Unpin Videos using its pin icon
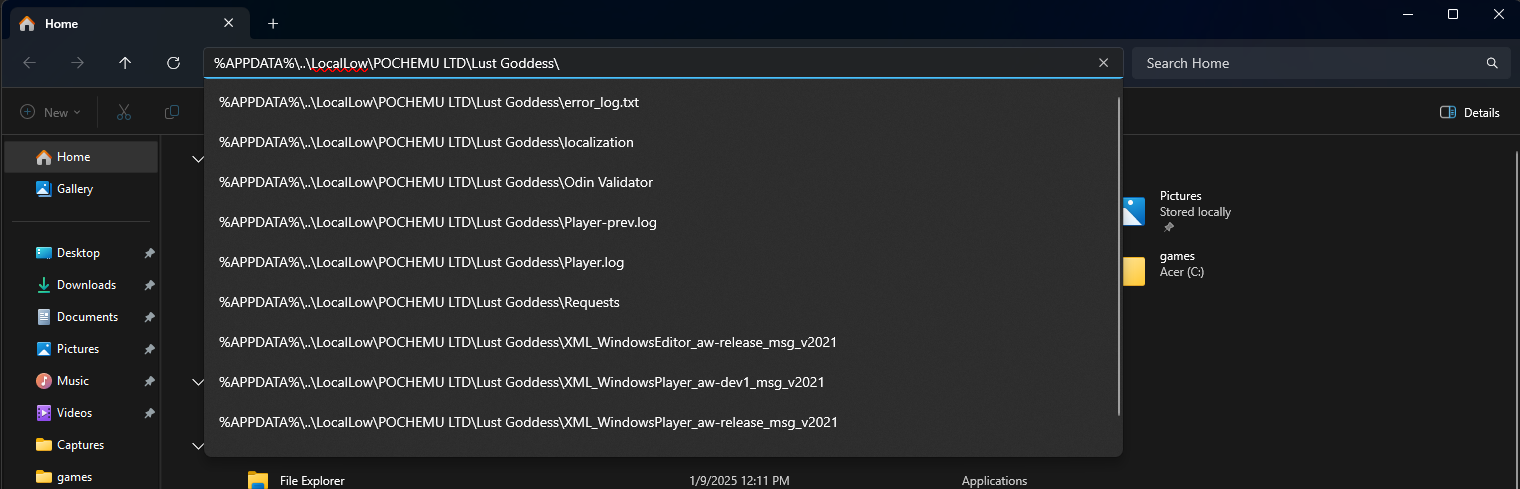Viewport: 1520px width, 489px height. (149, 413)
